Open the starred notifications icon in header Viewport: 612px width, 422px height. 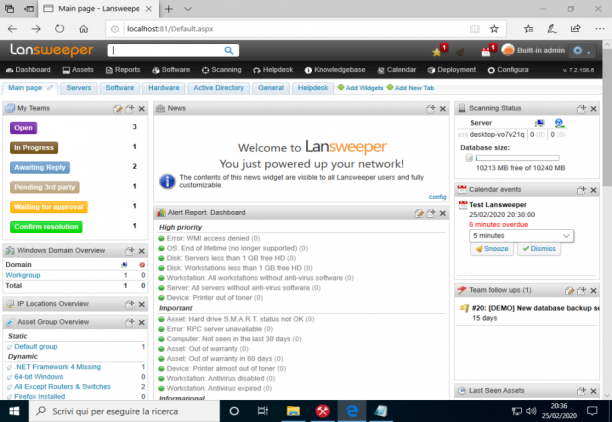436,52
